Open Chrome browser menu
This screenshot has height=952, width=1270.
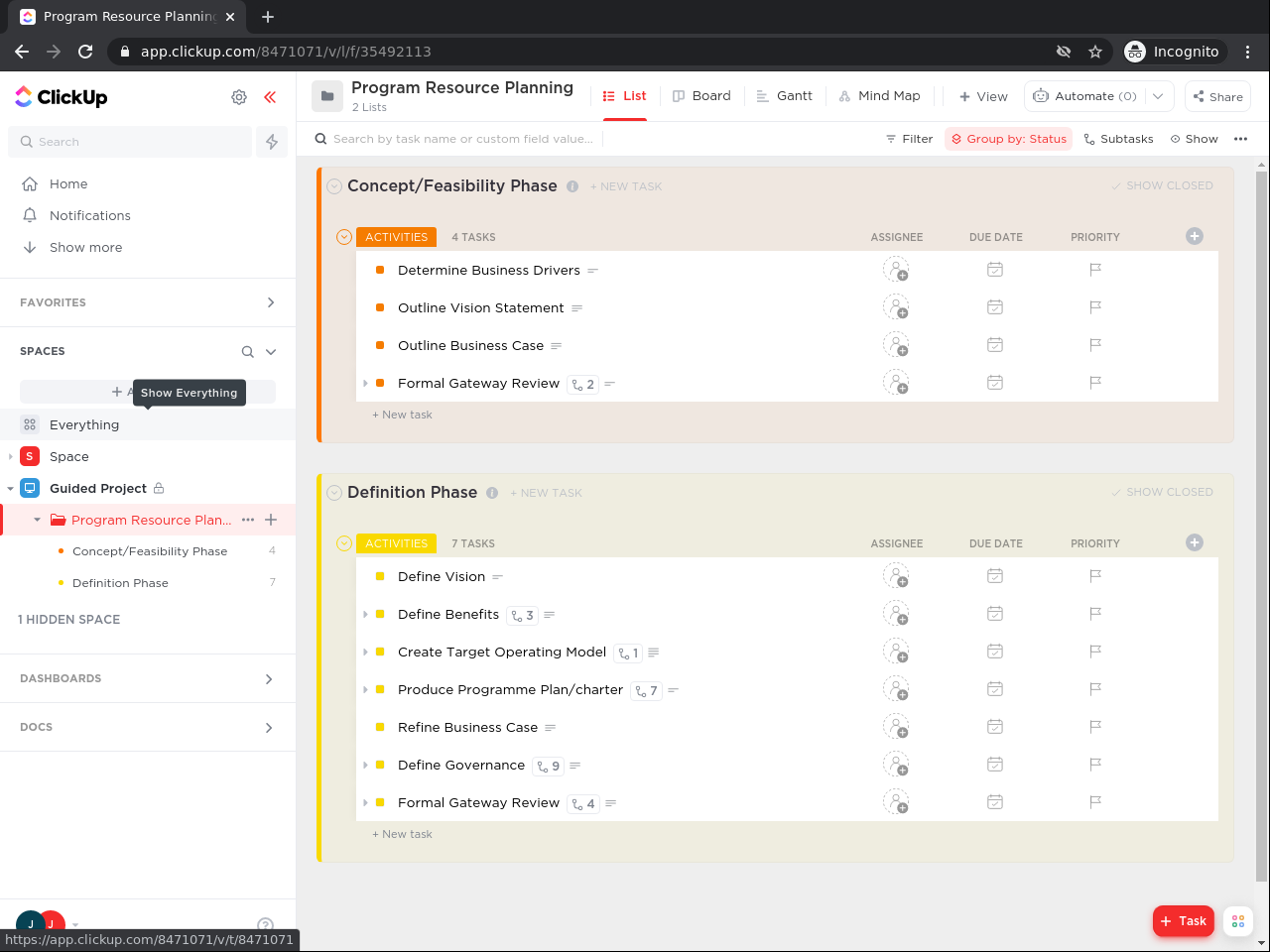click(1248, 52)
